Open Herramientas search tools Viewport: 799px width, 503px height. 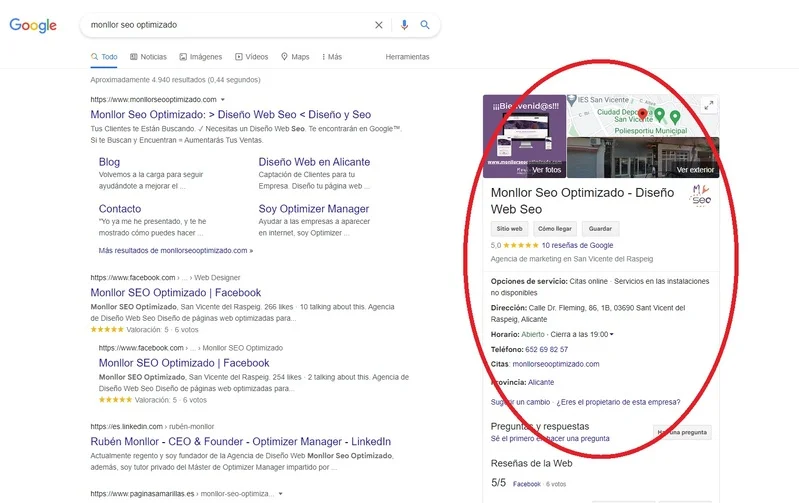point(407,57)
